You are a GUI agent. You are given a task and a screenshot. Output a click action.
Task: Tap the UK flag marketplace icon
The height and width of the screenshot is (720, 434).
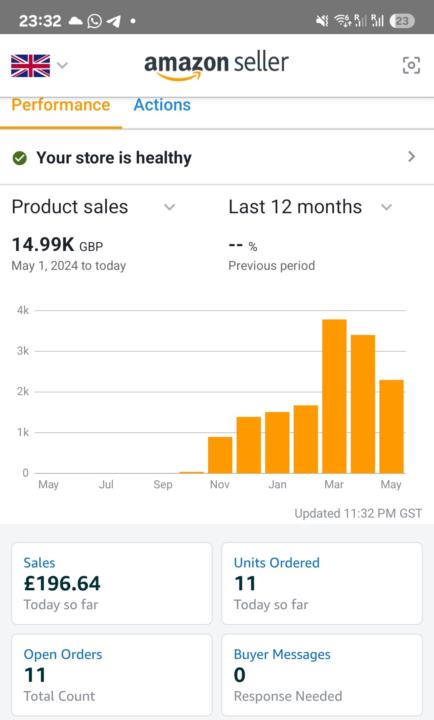tap(30, 65)
